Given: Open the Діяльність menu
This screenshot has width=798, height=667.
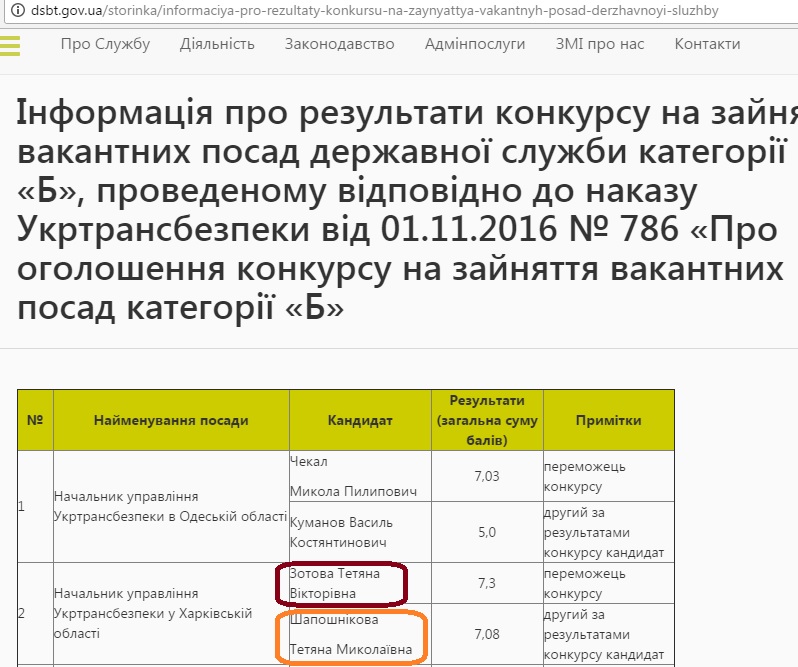Looking at the screenshot, I should (217, 44).
